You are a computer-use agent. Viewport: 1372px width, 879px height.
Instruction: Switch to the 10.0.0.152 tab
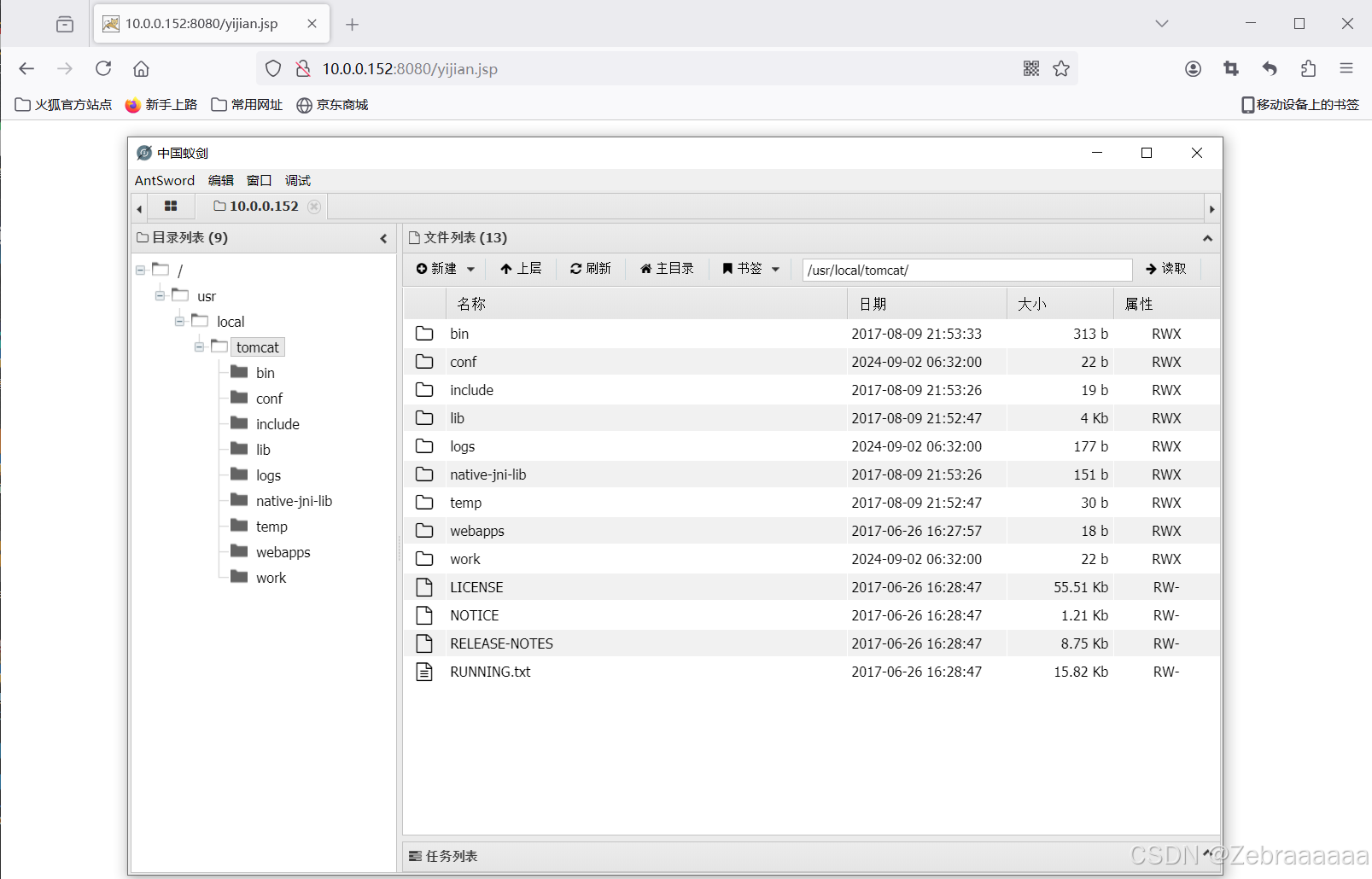pyautogui.click(x=255, y=207)
